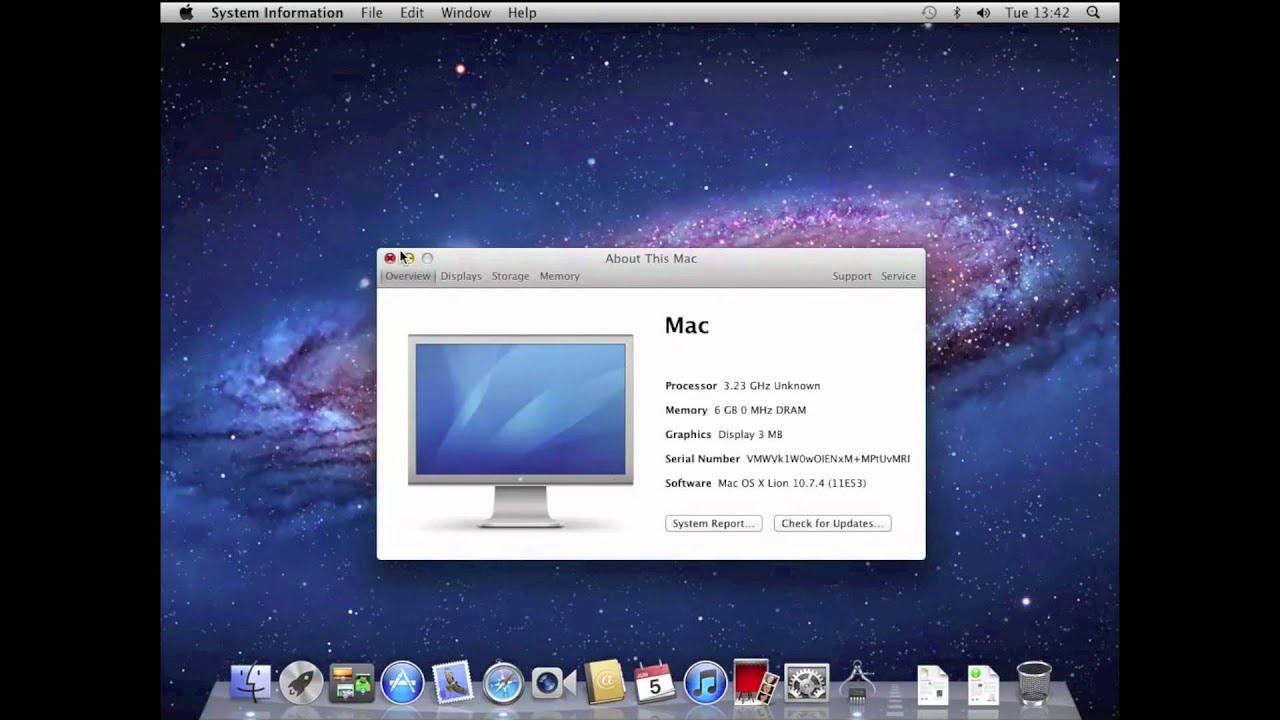Open System Preferences gear icon
1280x720 pixels.
pos(806,683)
